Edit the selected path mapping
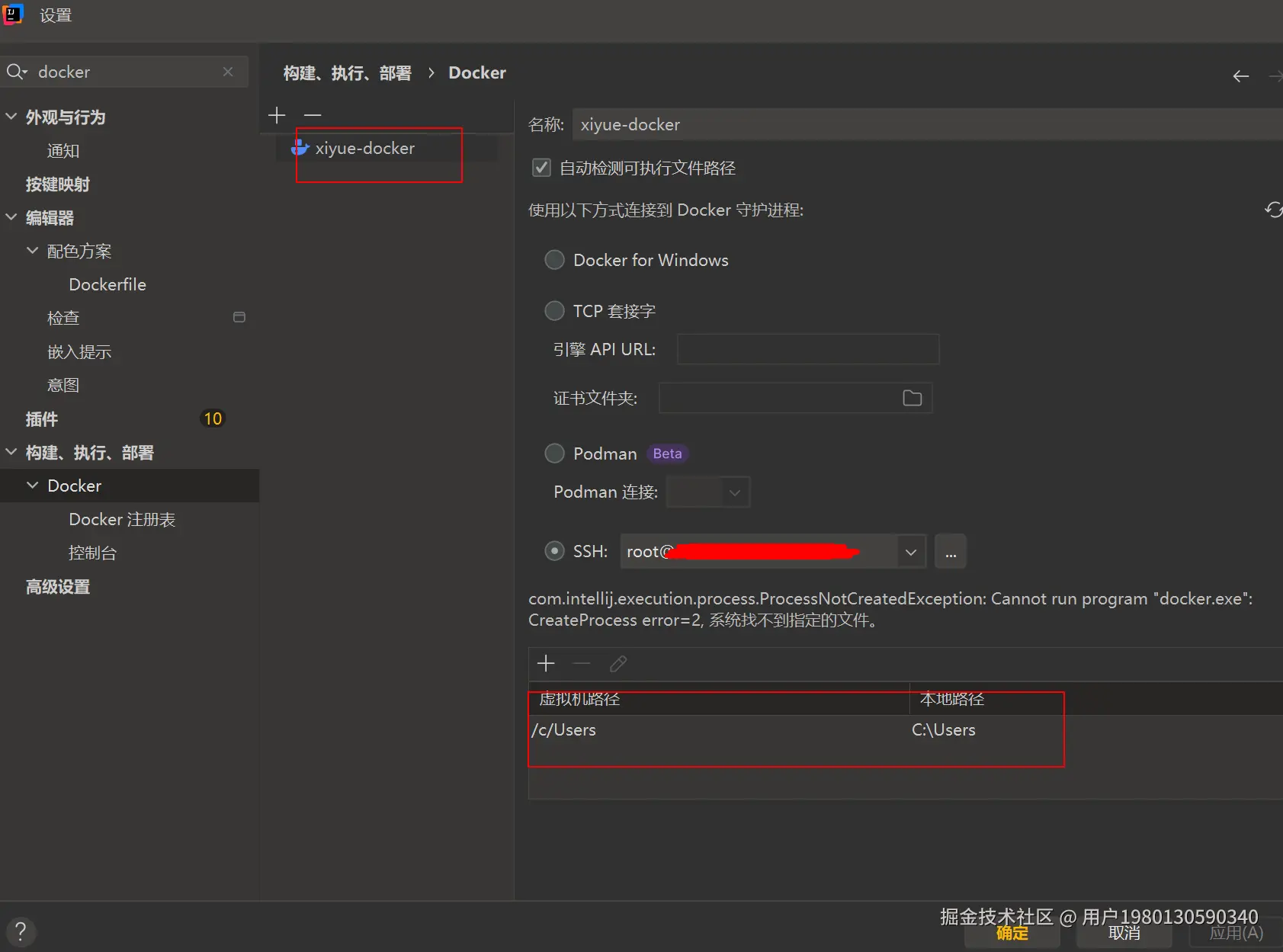 click(x=618, y=663)
